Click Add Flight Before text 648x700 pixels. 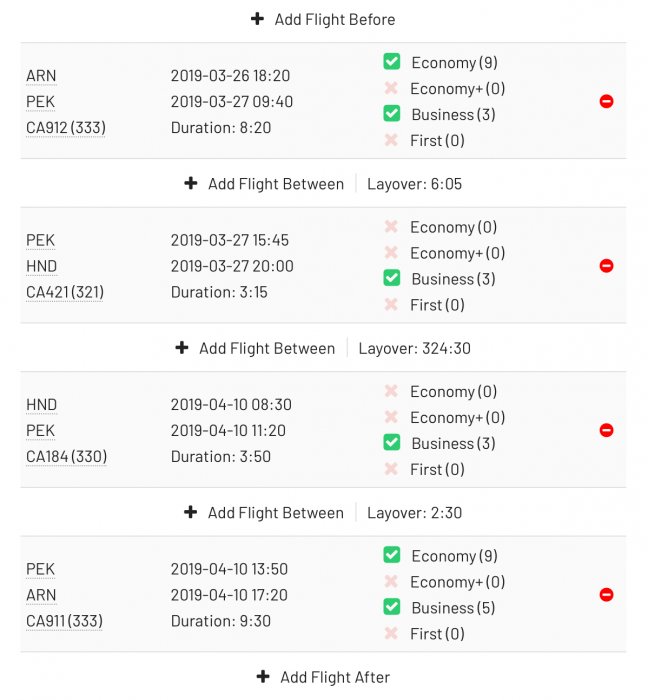point(335,19)
